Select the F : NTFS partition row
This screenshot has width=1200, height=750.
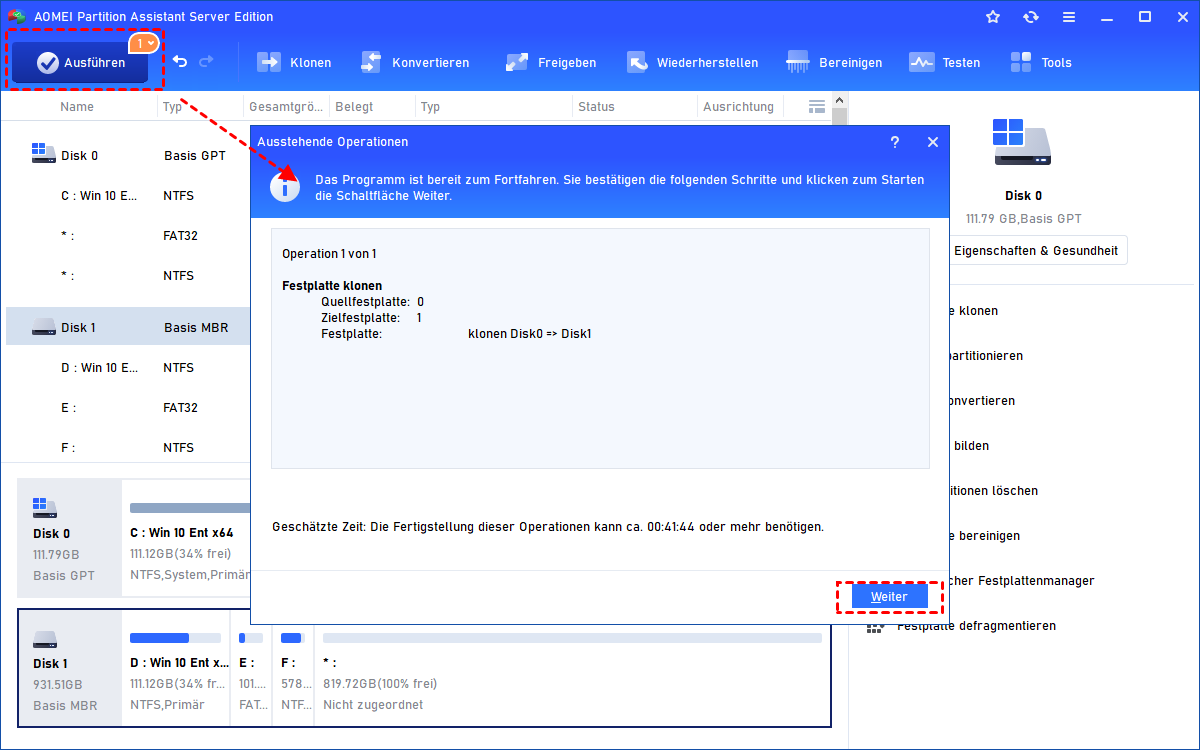(x=128, y=447)
